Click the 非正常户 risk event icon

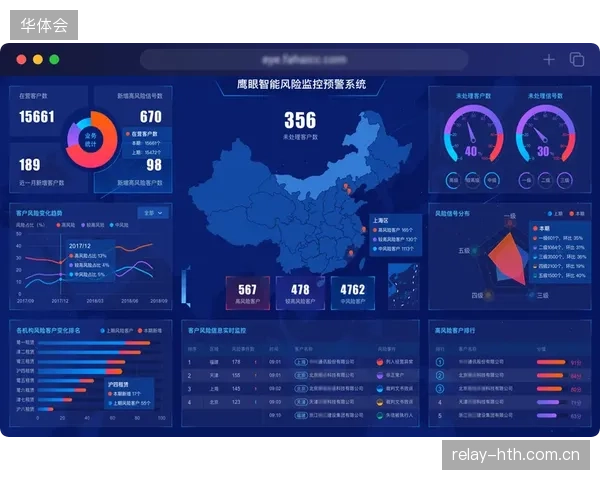point(380,376)
